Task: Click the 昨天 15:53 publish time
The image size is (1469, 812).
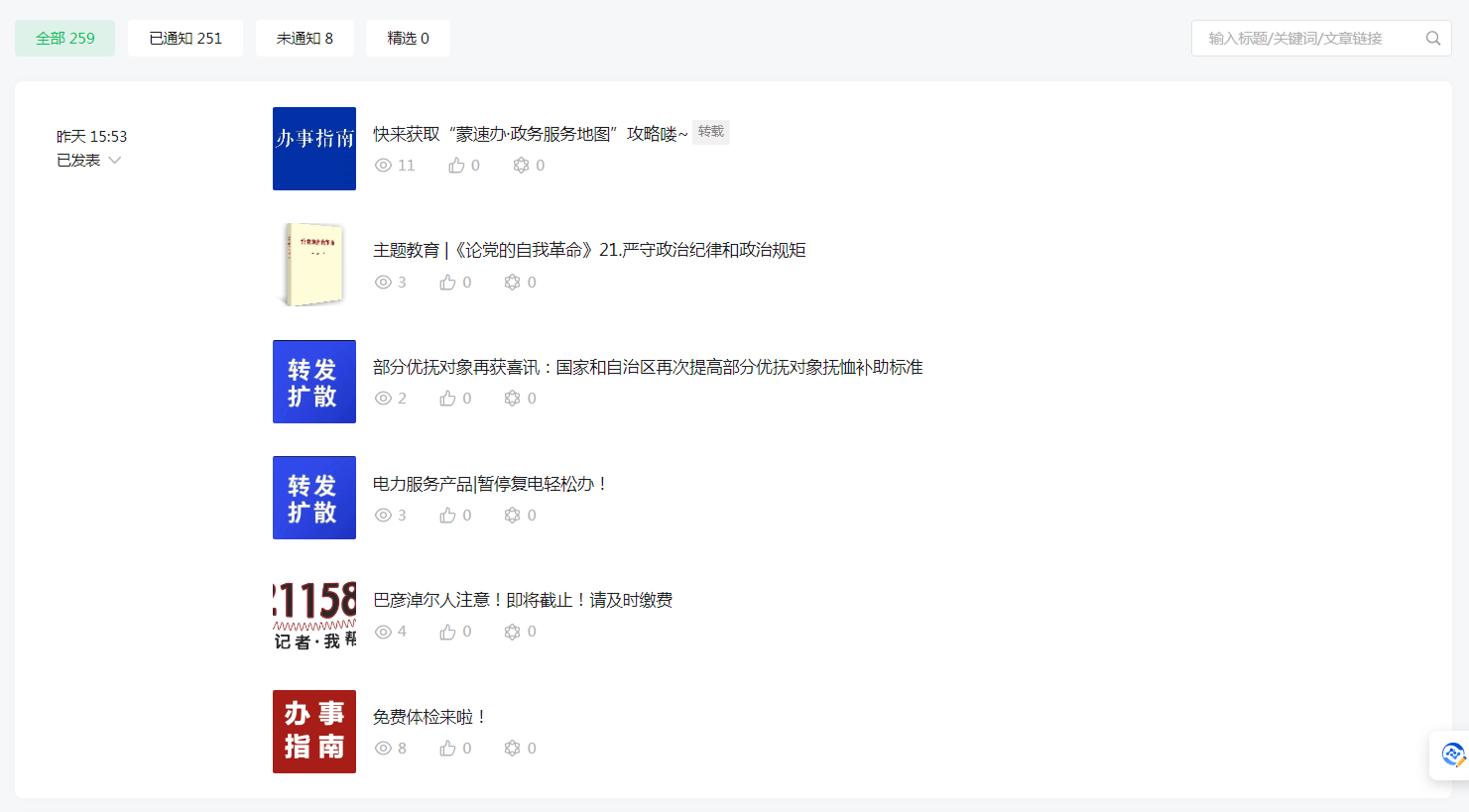Action: pos(91,137)
